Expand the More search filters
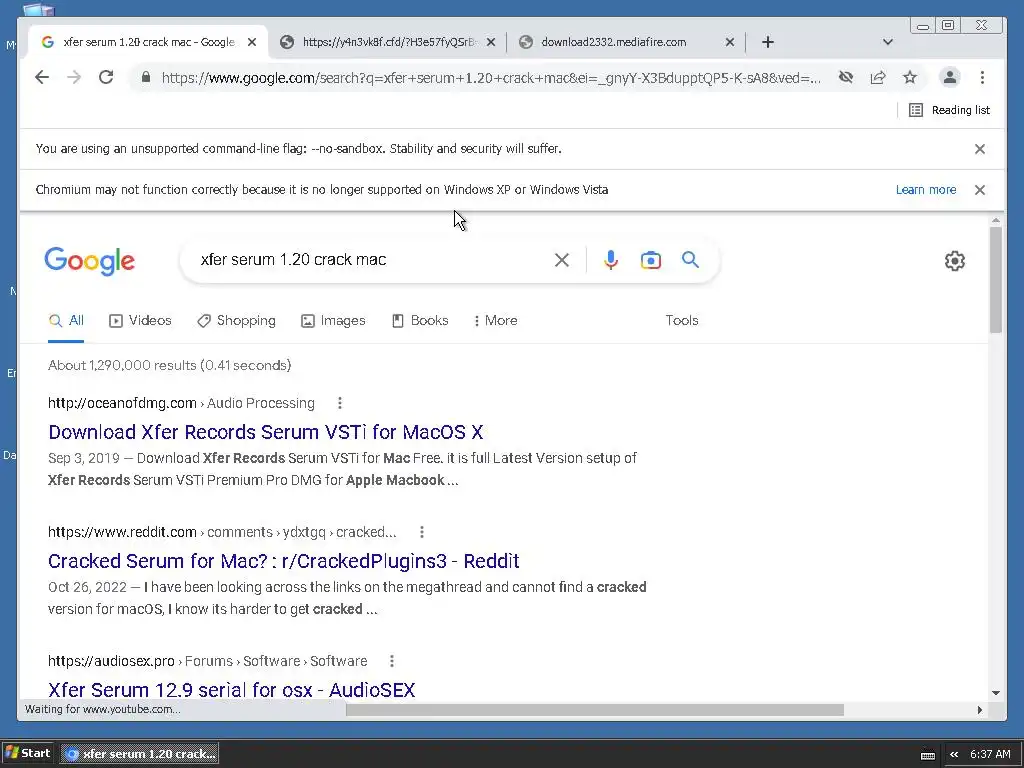This screenshot has width=1024, height=768. (x=496, y=321)
